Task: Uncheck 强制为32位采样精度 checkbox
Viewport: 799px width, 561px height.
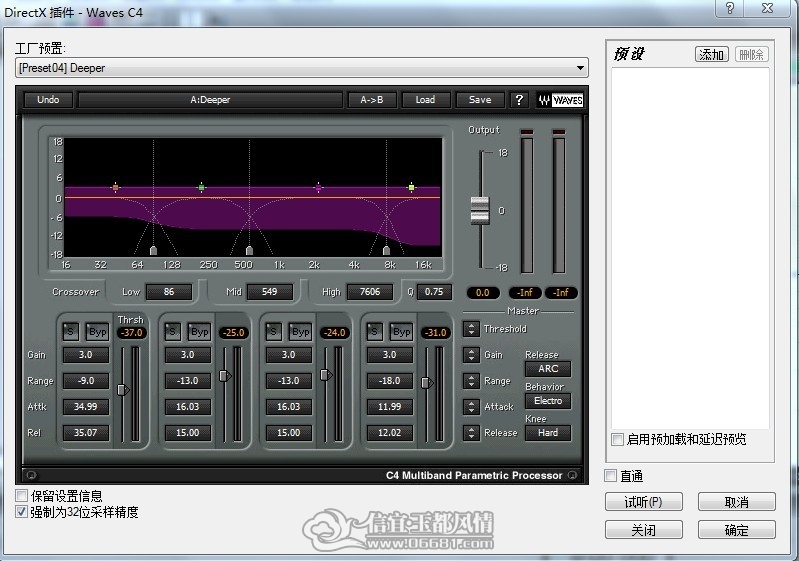Action: pyautogui.click(x=21, y=512)
